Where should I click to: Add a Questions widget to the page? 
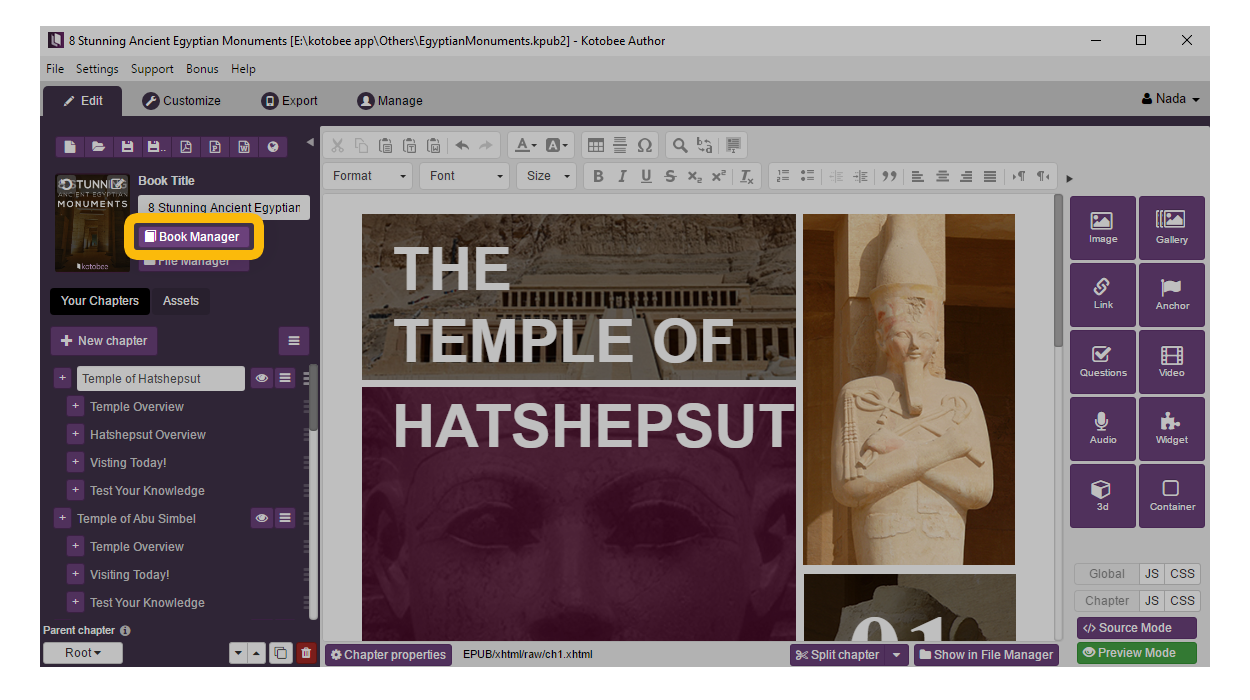click(1102, 361)
